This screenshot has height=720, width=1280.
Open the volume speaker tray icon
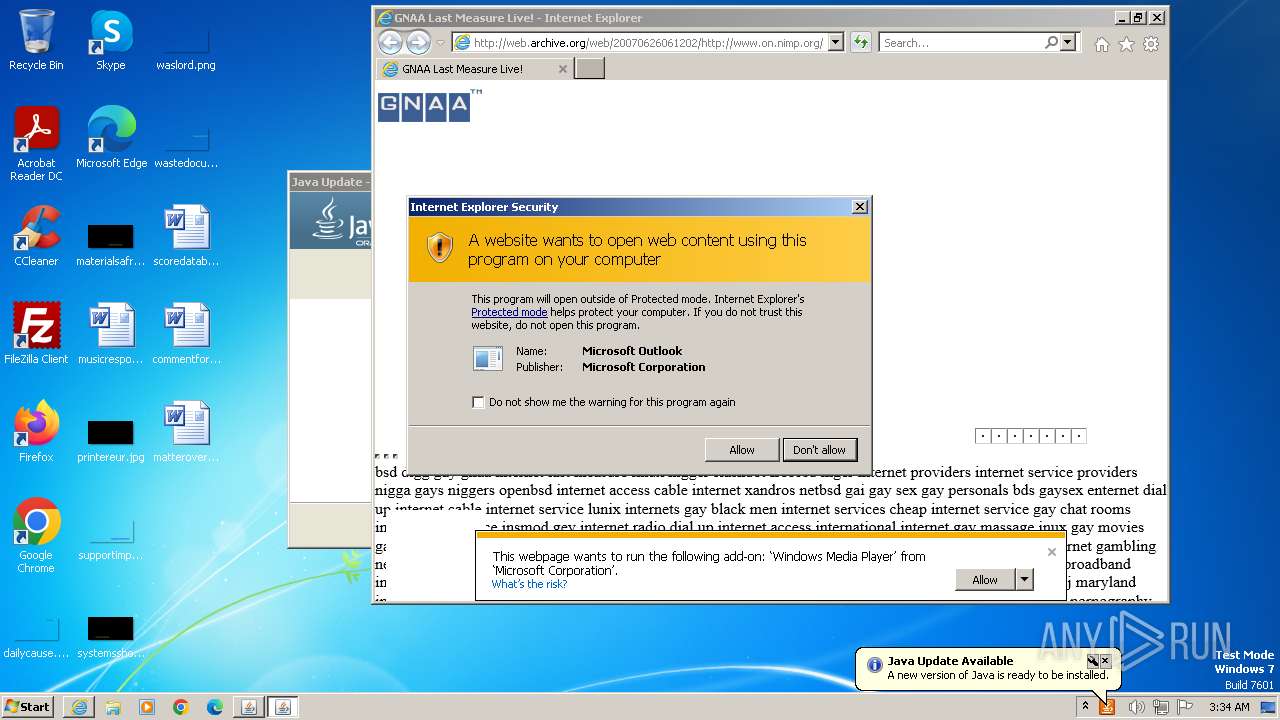click(1136, 707)
